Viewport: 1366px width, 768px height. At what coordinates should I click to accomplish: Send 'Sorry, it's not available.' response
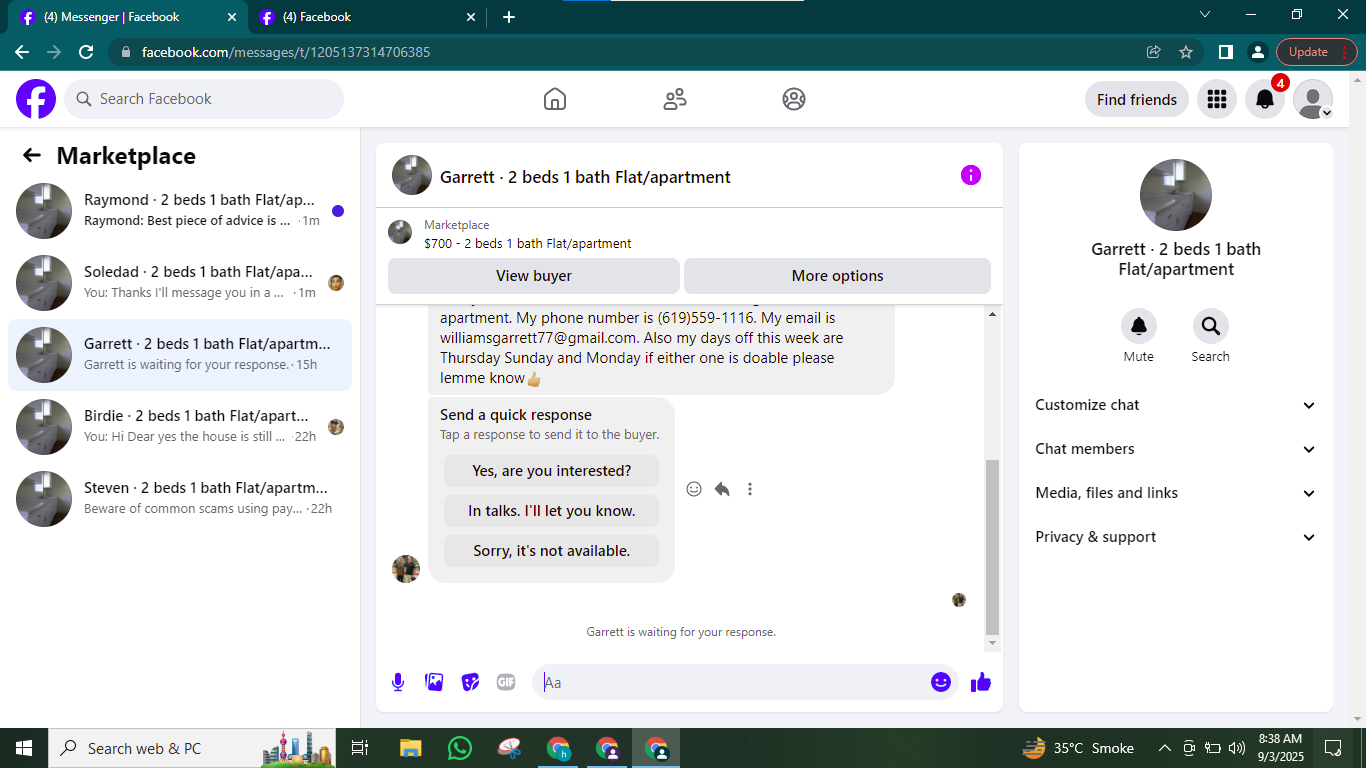552,551
